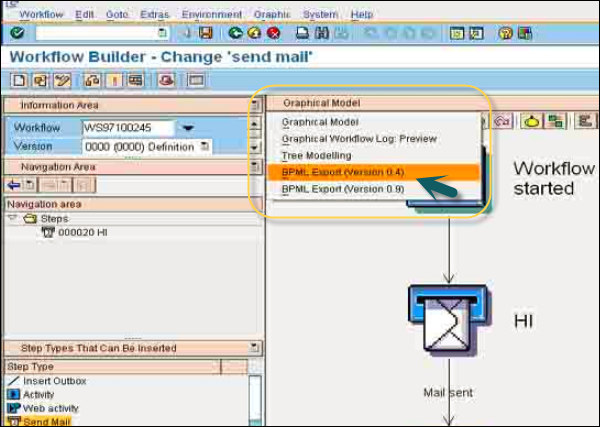Open the Navigation Area header dropdown
Screen dimensions: 600x427
[x=254, y=166]
